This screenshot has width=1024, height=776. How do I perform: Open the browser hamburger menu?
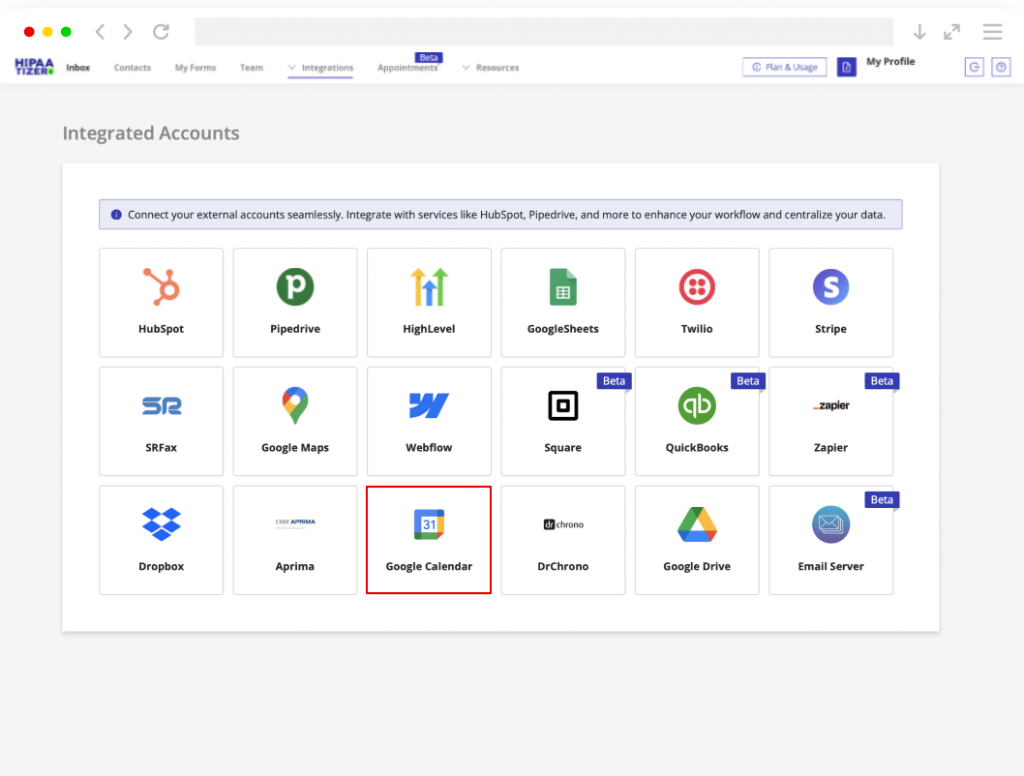(993, 31)
